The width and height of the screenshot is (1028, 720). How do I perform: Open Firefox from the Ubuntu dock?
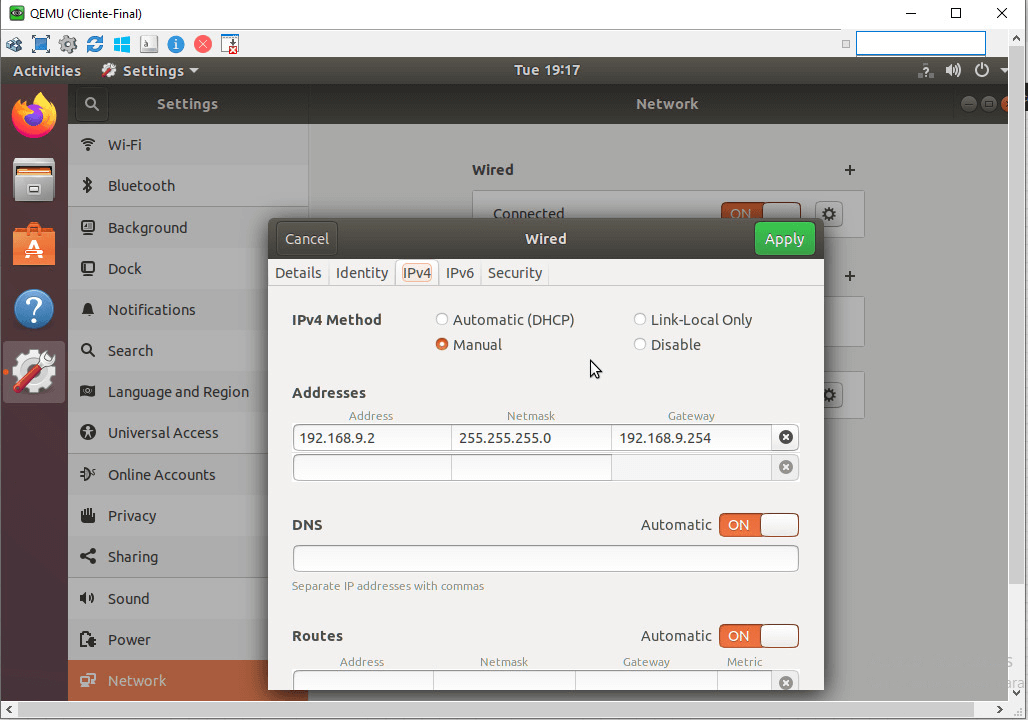(x=34, y=116)
